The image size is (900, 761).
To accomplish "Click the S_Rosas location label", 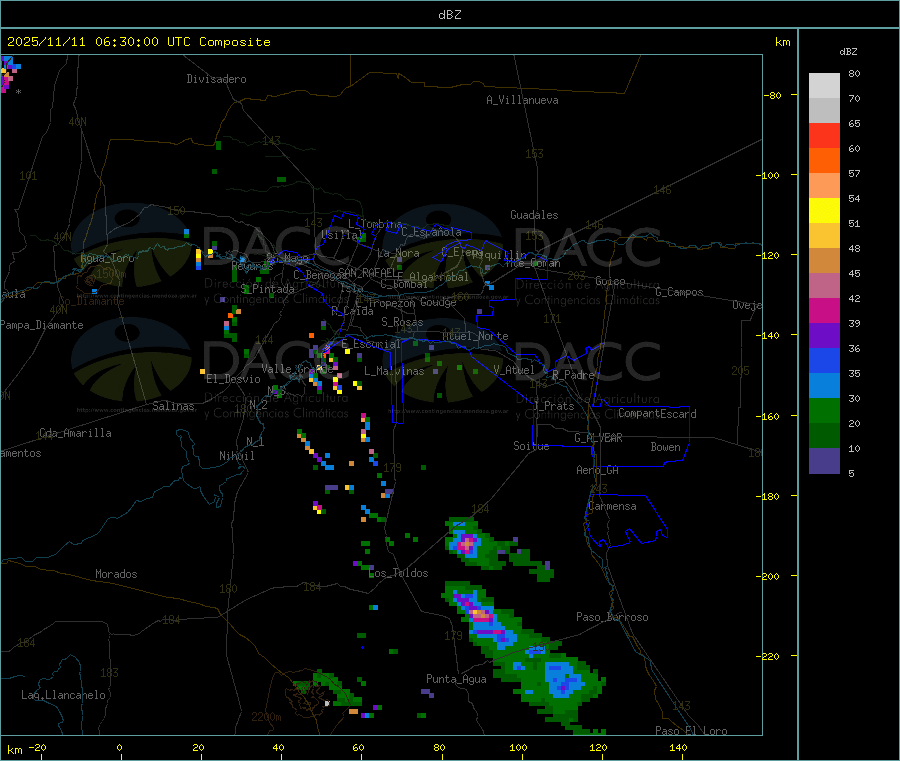I will coord(402,323).
